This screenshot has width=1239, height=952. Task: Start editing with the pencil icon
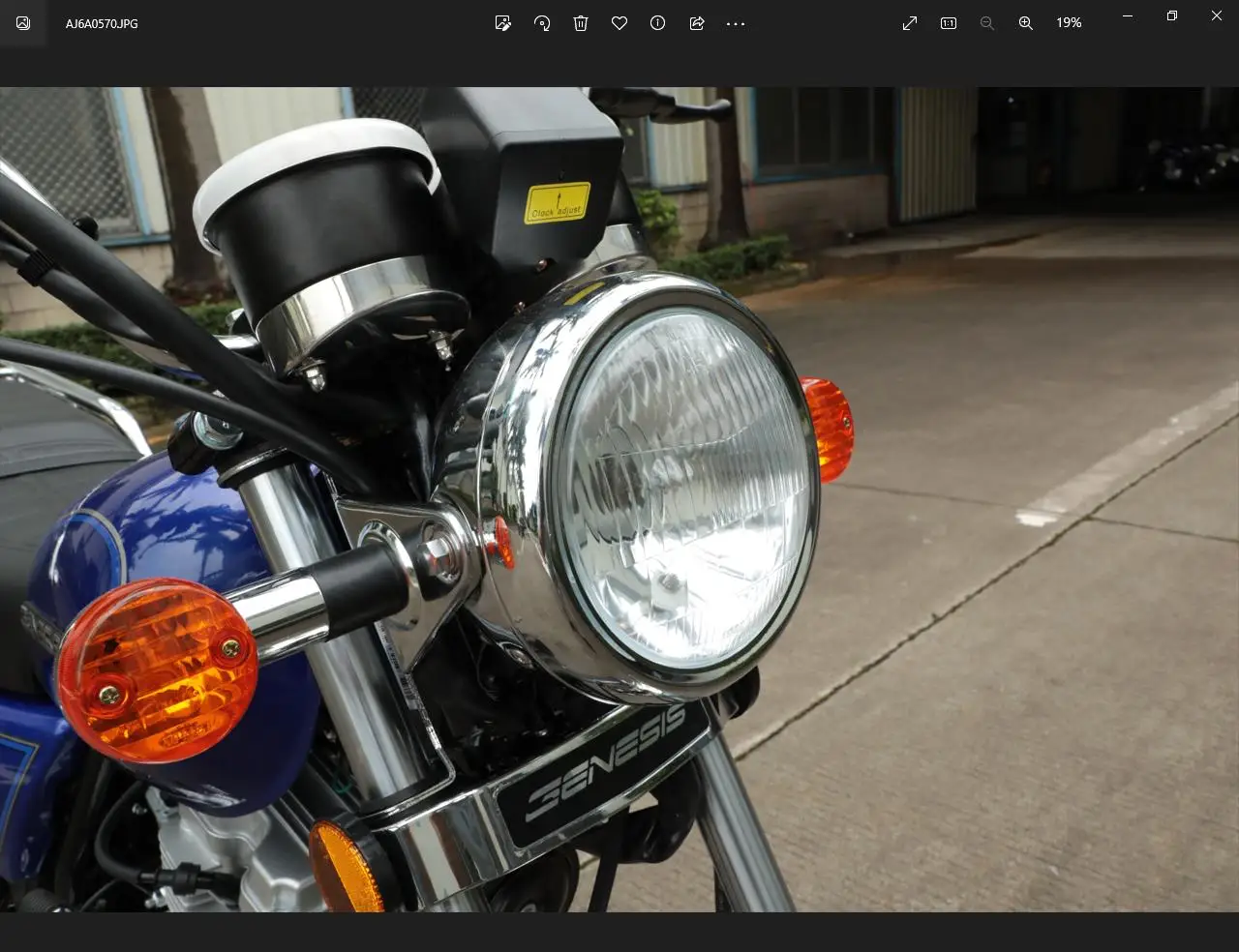502,23
